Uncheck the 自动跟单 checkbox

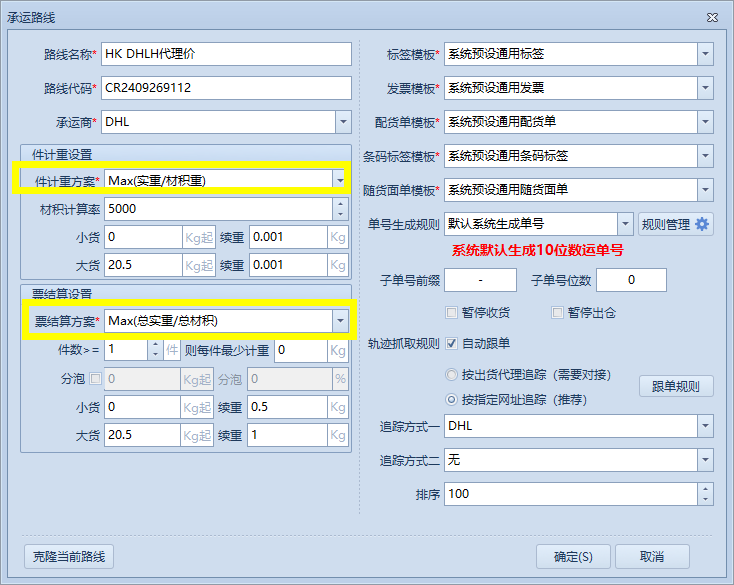(452, 344)
